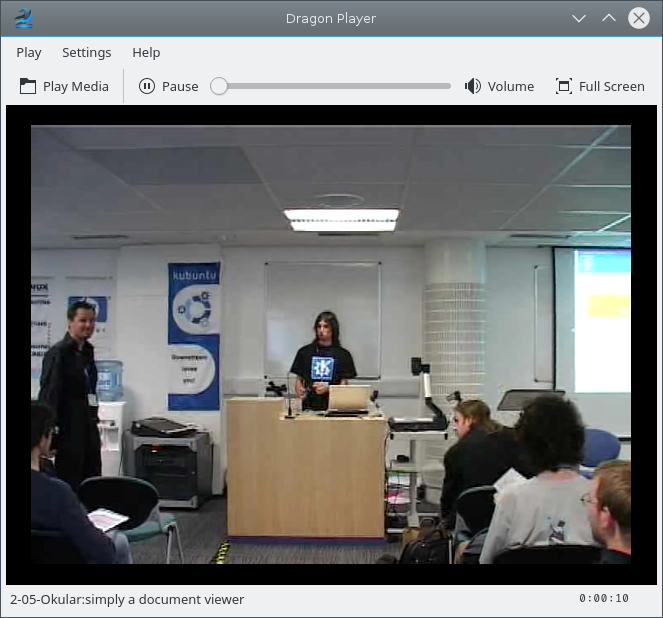Click the Dragon Player app icon in title bar
The height and width of the screenshot is (618, 663).
[25, 18]
